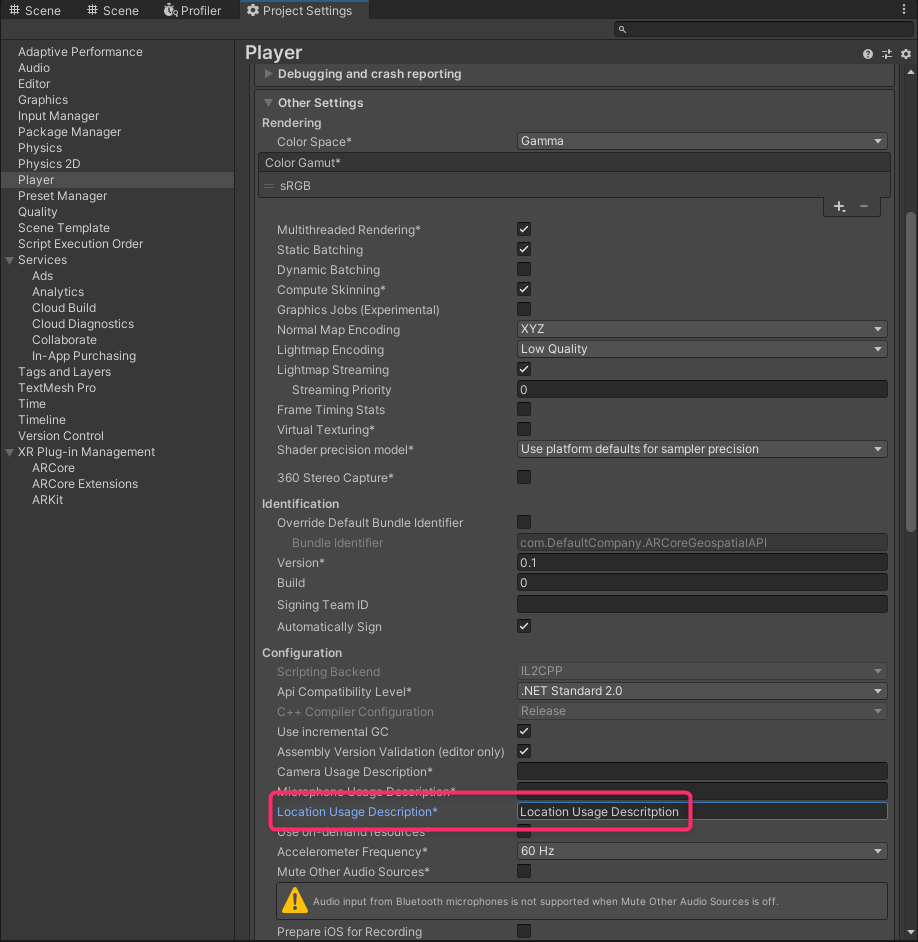
Task: Toggle the Automatically Sign checkbox
Action: 524,627
